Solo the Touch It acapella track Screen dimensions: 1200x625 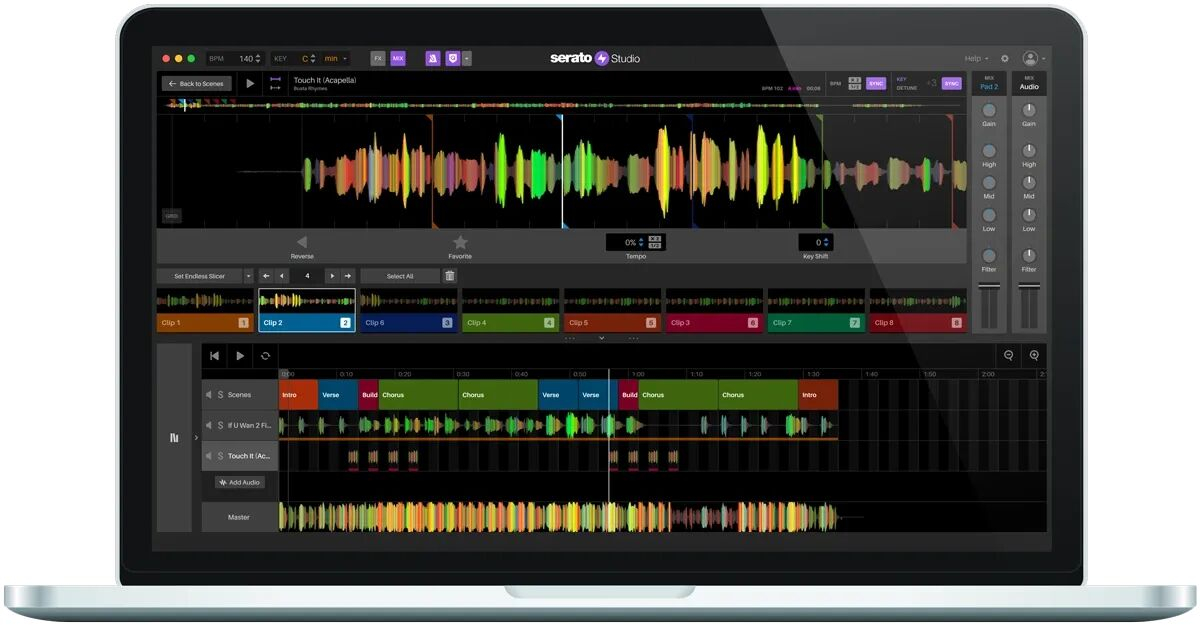tap(220, 456)
